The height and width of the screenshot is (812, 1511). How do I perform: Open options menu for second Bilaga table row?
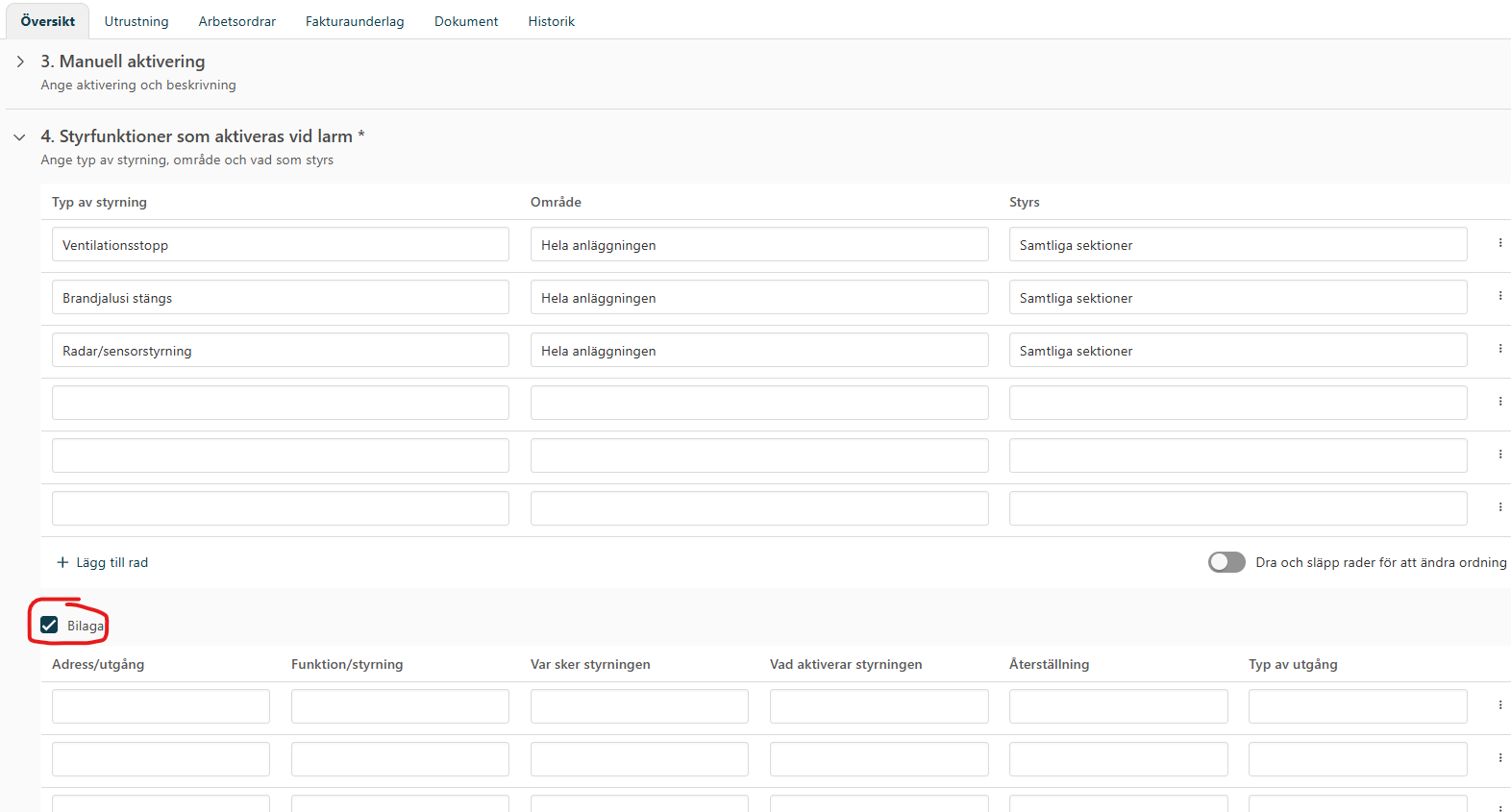point(1499,758)
